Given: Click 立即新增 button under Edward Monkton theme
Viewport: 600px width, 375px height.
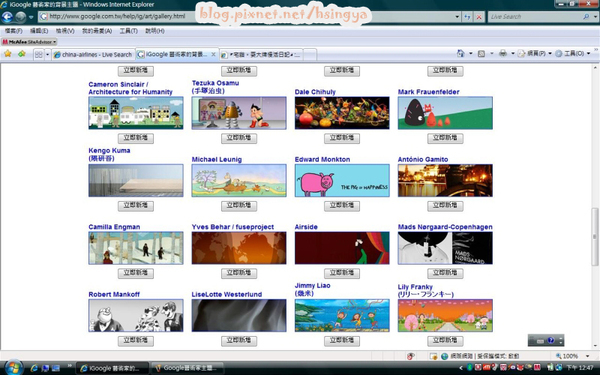Looking at the screenshot, I should tap(342, 205).
